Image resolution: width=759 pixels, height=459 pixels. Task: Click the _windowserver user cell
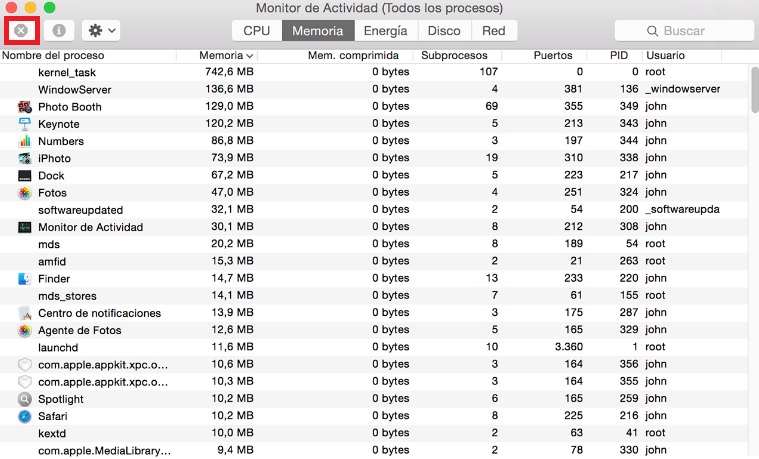pos(683,89)
